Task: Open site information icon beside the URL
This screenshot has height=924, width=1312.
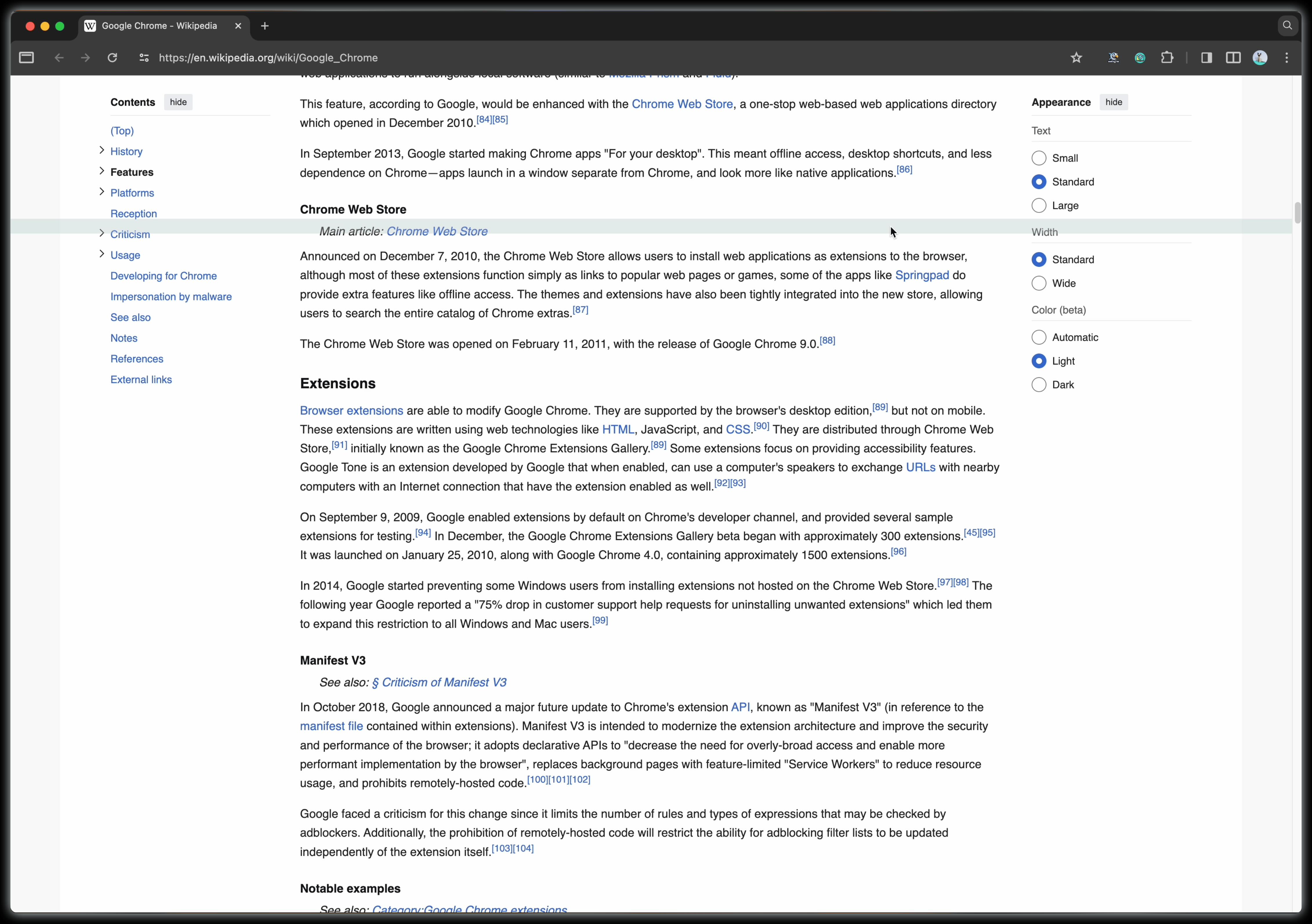Action: pyautogui.click(x=144, y=58)
